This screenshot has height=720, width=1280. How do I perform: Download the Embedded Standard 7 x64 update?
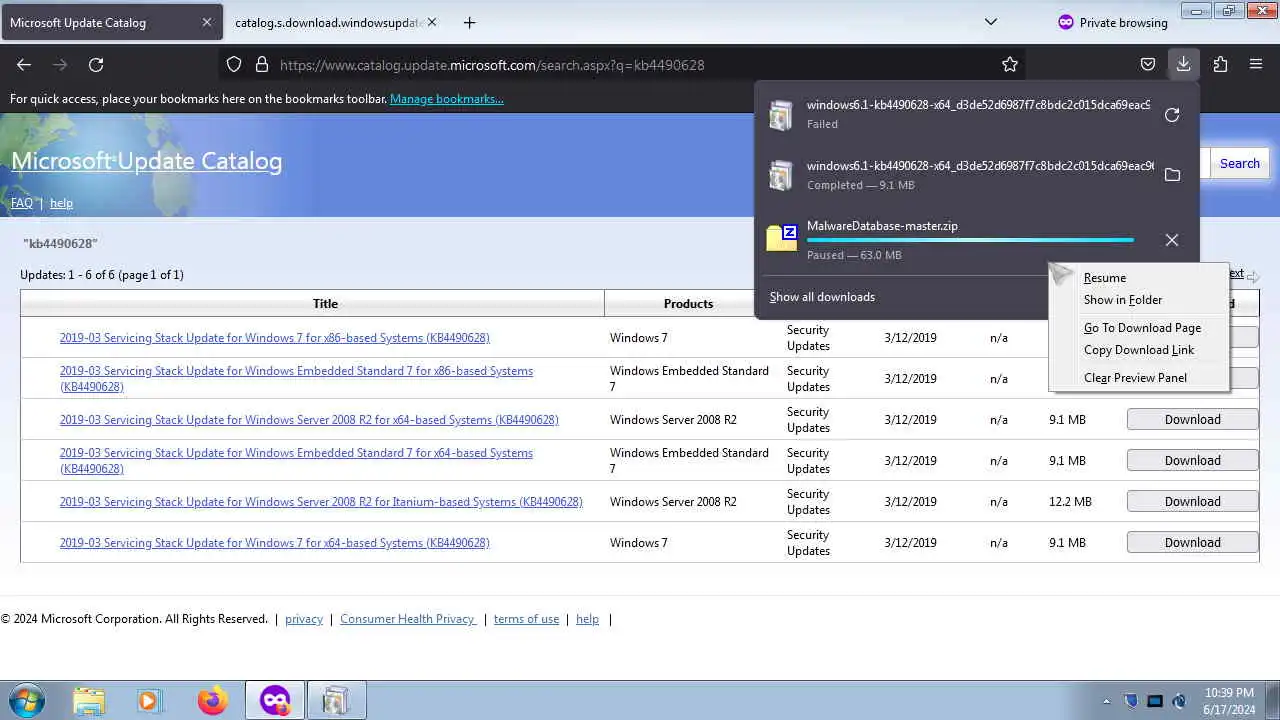(x=1192, y=460)
